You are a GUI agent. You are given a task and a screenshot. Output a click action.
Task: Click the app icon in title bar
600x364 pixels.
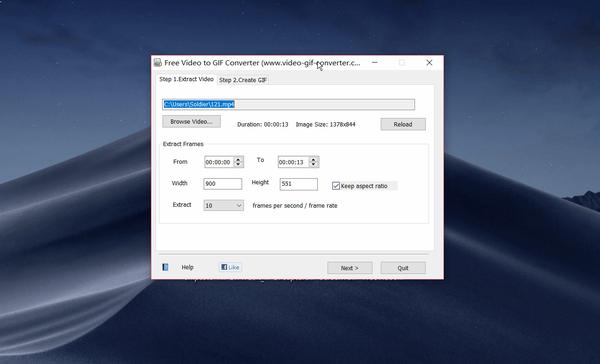pyautogui.click(x=158, y=63)
